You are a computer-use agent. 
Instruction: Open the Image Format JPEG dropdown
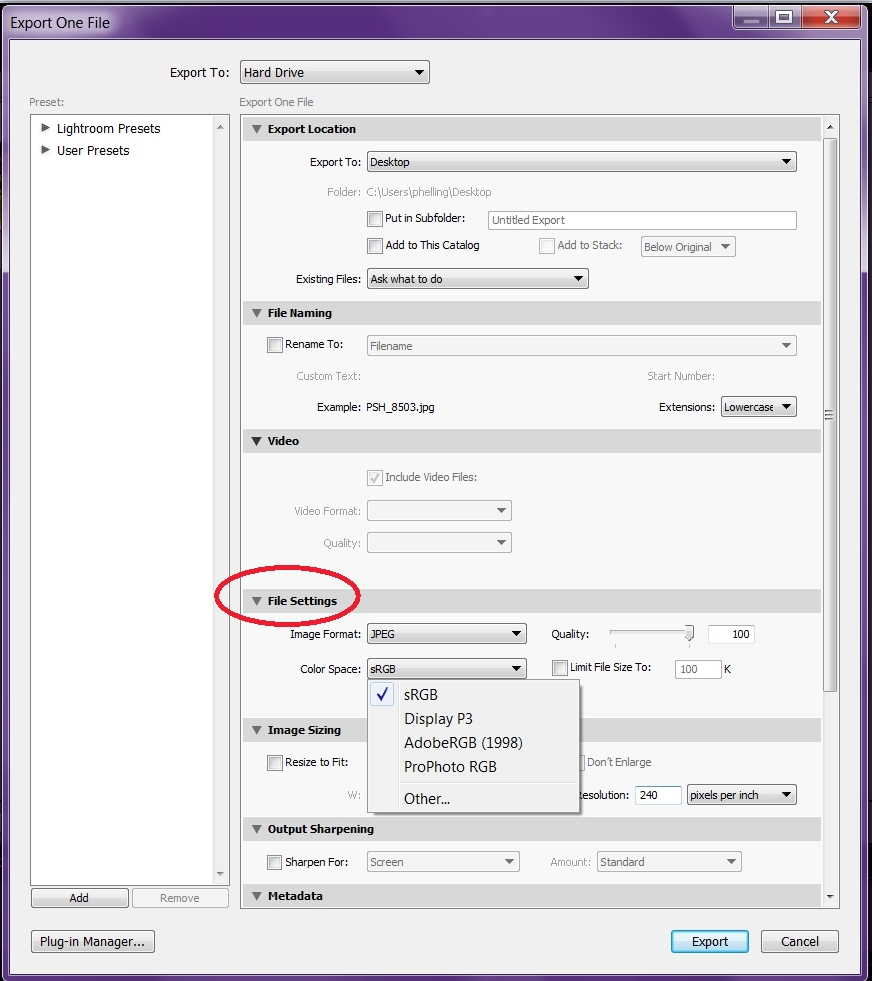point(446,634)
